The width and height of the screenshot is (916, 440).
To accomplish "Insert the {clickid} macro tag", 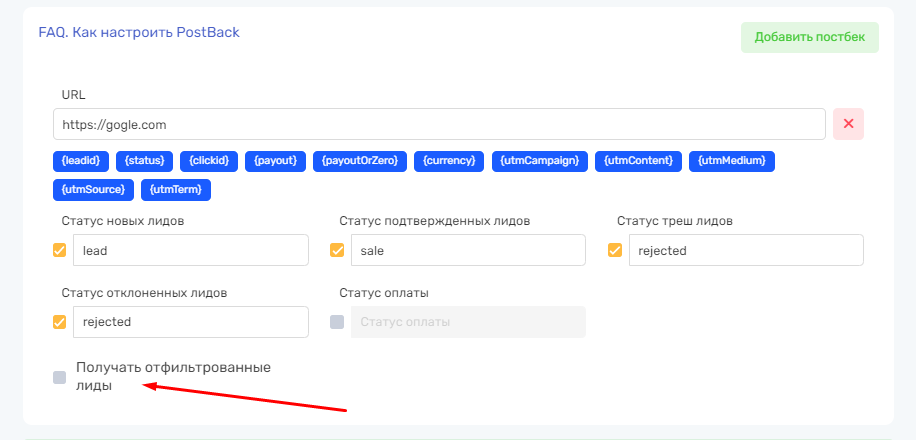I will point(209,160).
